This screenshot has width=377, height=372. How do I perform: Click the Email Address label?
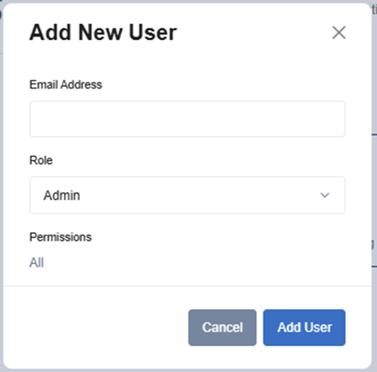coord(66,85)
